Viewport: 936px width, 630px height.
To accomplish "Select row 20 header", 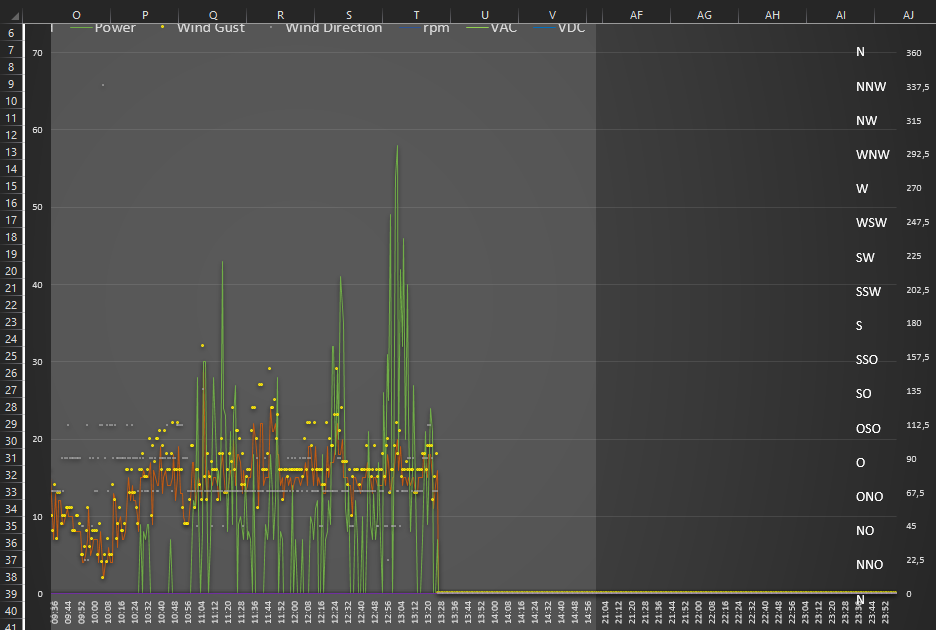I will pyautogui.click(x=11, y=271).
